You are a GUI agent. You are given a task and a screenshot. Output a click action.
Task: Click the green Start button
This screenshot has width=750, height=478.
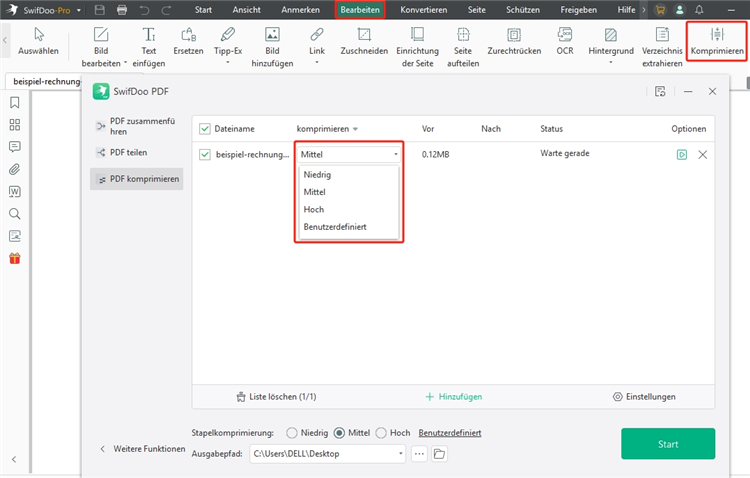(668, 444)
